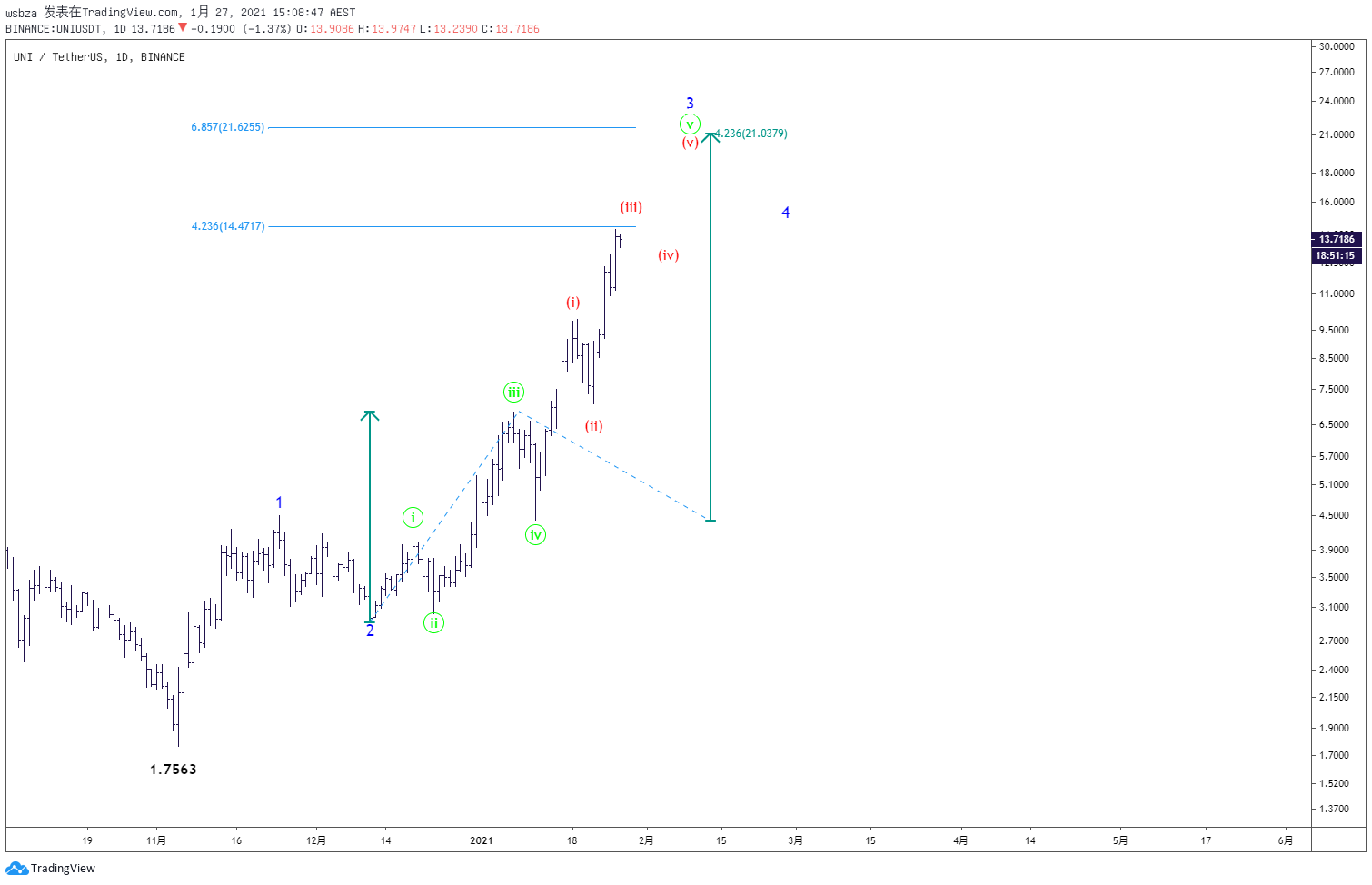The width and height of the screenshot is (1372, 885).
Task: Select the blue wave 1 label
Action: 279,502
